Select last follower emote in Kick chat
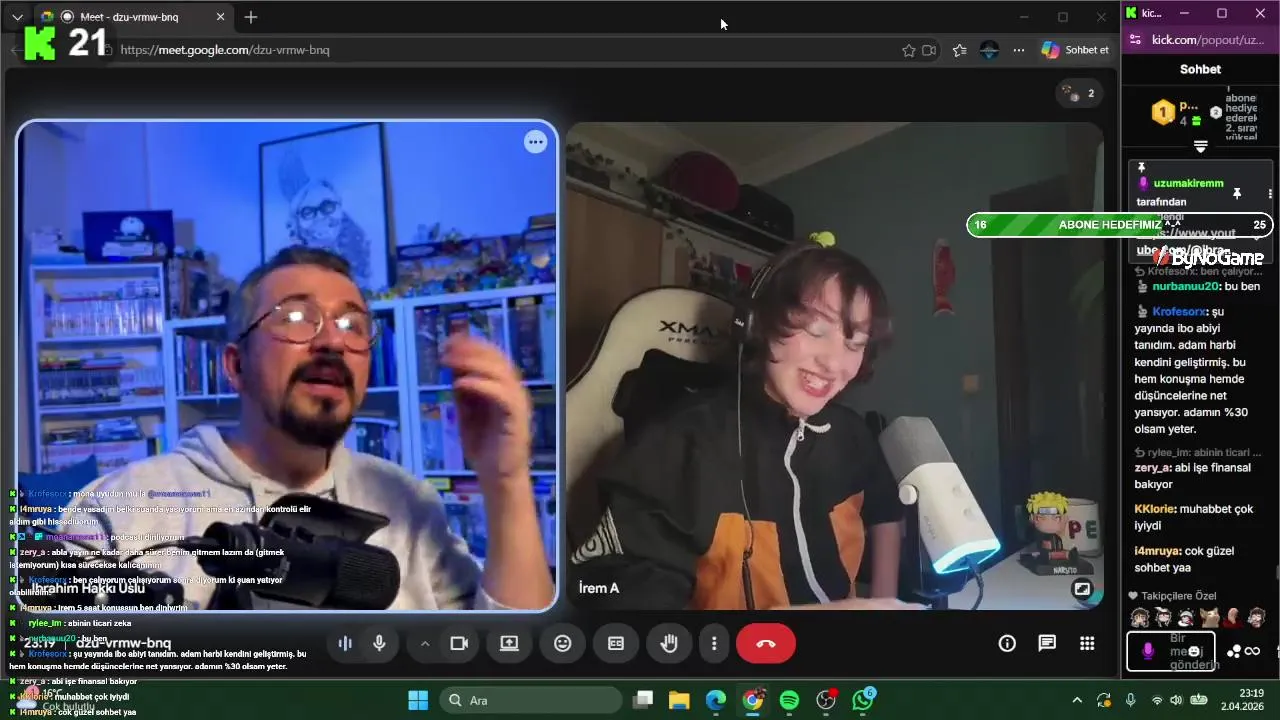The image size is (1280, 720). pos(1257,617)
